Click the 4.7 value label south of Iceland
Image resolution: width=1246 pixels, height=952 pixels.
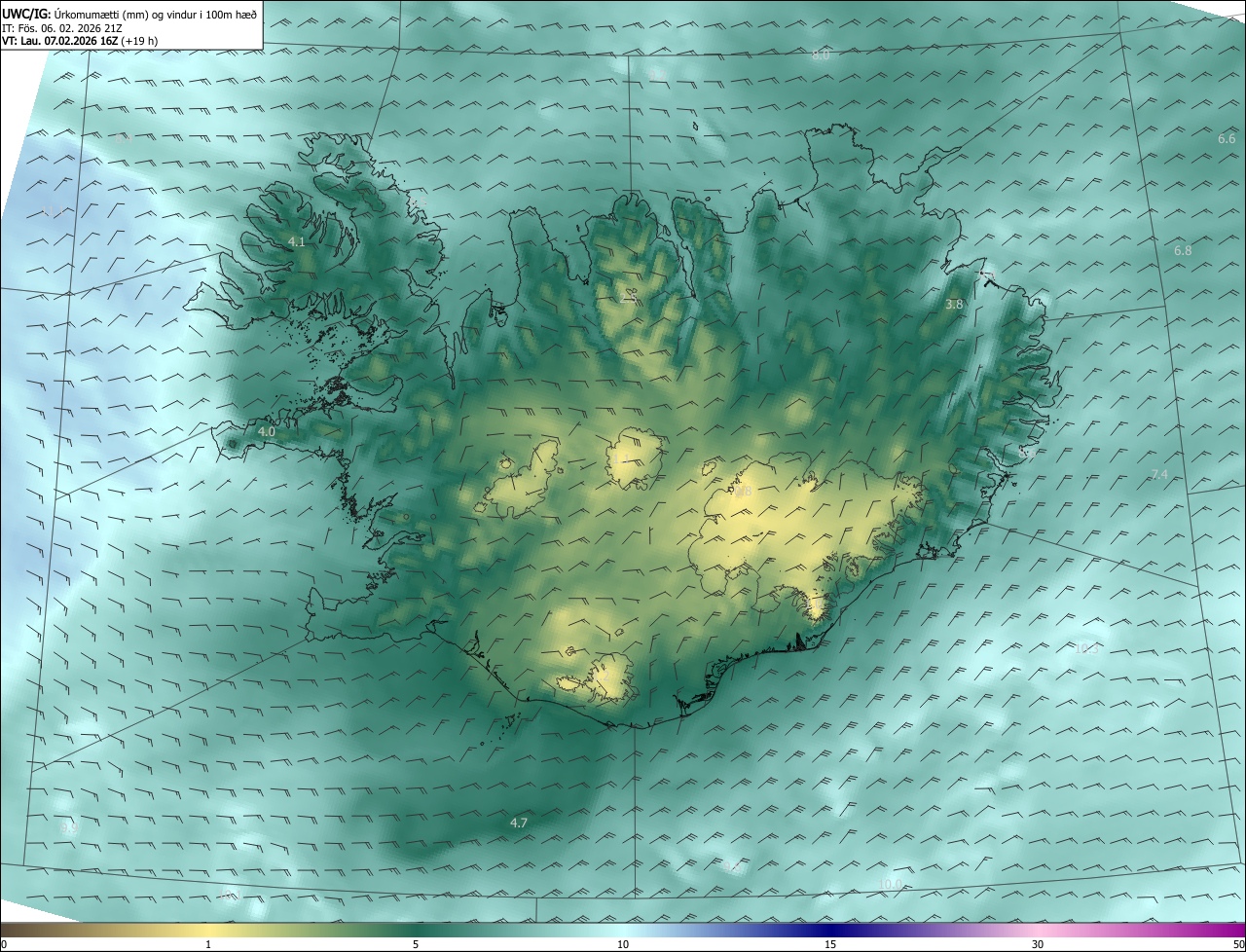click(x=519, y=824)
